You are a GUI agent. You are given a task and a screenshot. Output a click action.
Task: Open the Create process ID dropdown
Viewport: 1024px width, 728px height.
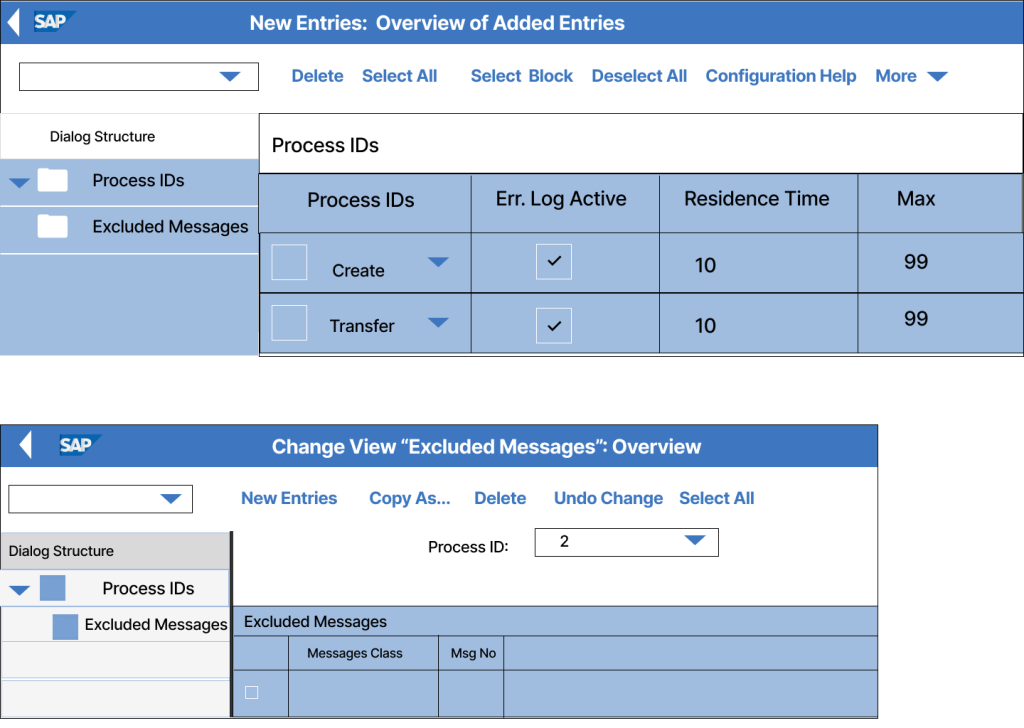438,262
